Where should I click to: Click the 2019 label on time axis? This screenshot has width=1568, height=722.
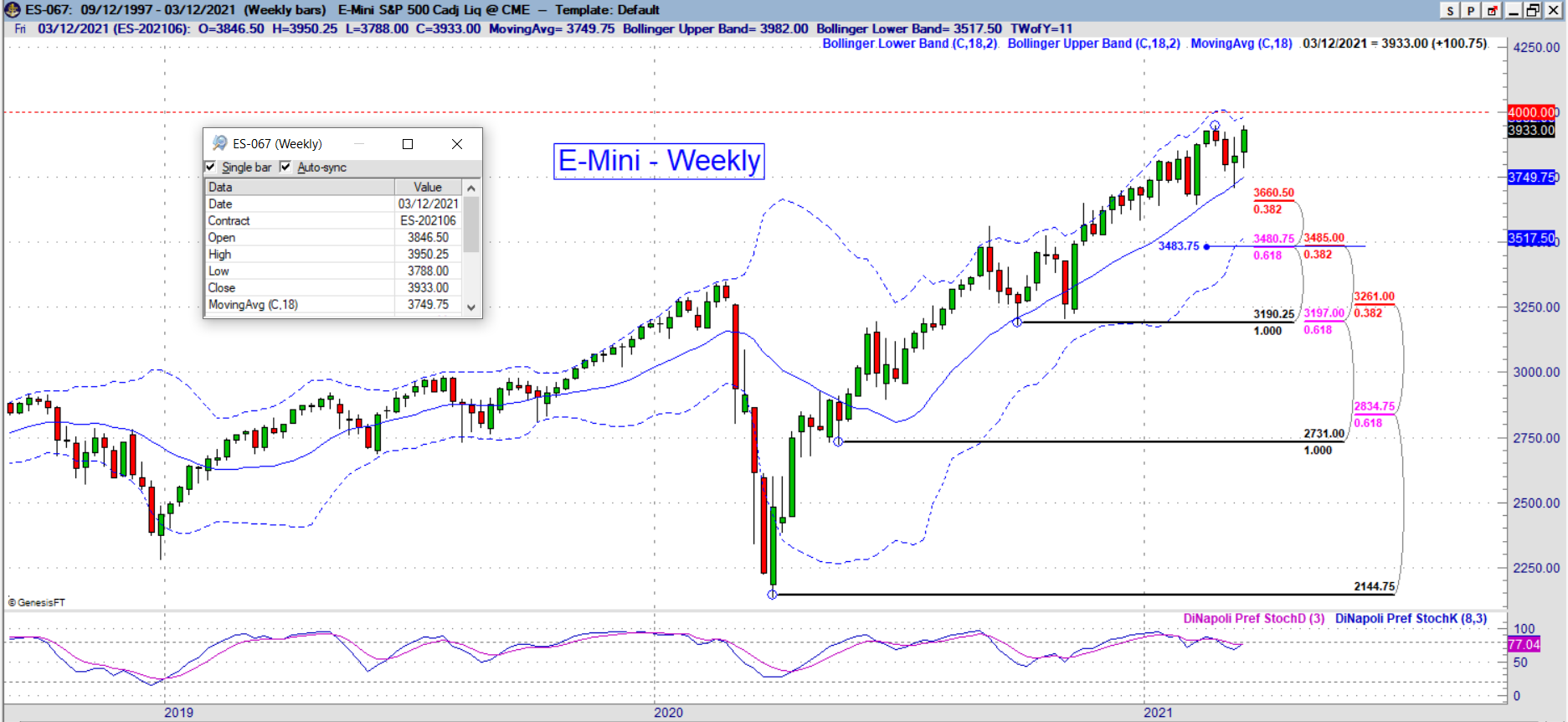point(178,713)
